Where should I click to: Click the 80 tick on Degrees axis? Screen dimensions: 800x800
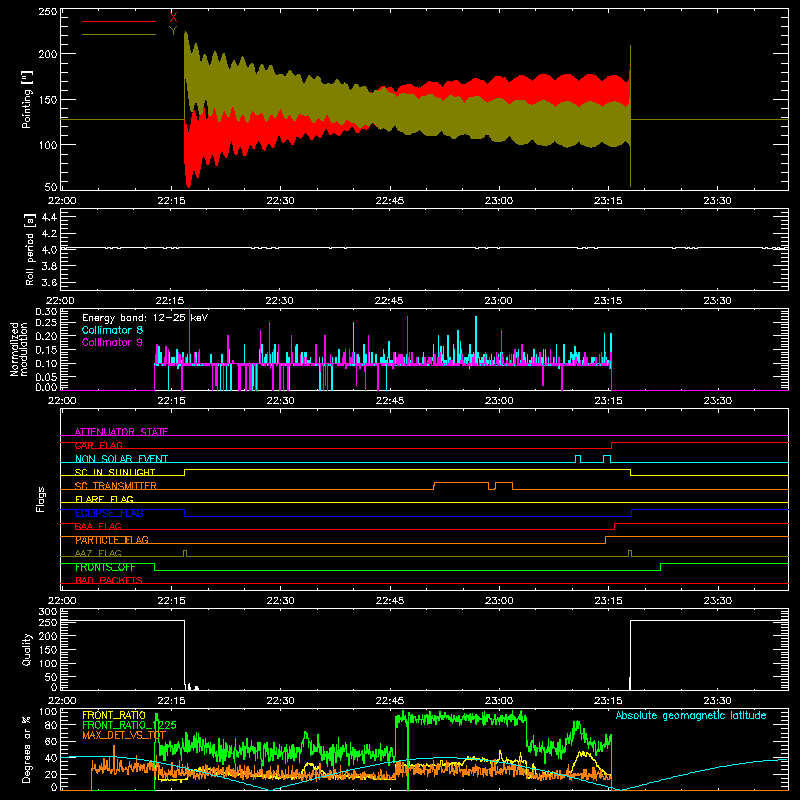(52, 725)
